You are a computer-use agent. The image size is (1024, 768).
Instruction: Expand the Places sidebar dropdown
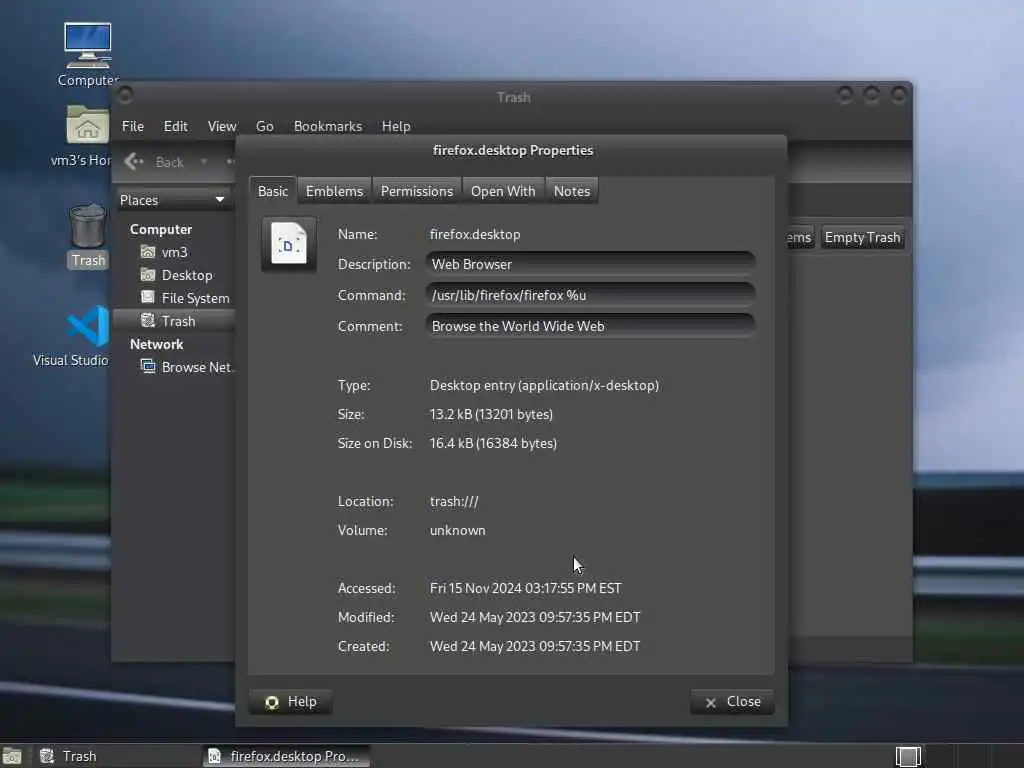point(173,200)
